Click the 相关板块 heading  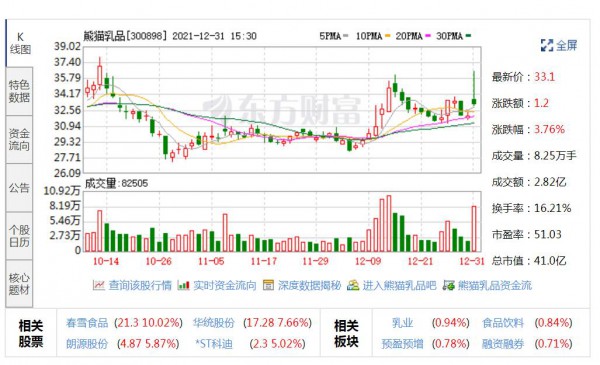pyautogui.click(x=346, y=333)
